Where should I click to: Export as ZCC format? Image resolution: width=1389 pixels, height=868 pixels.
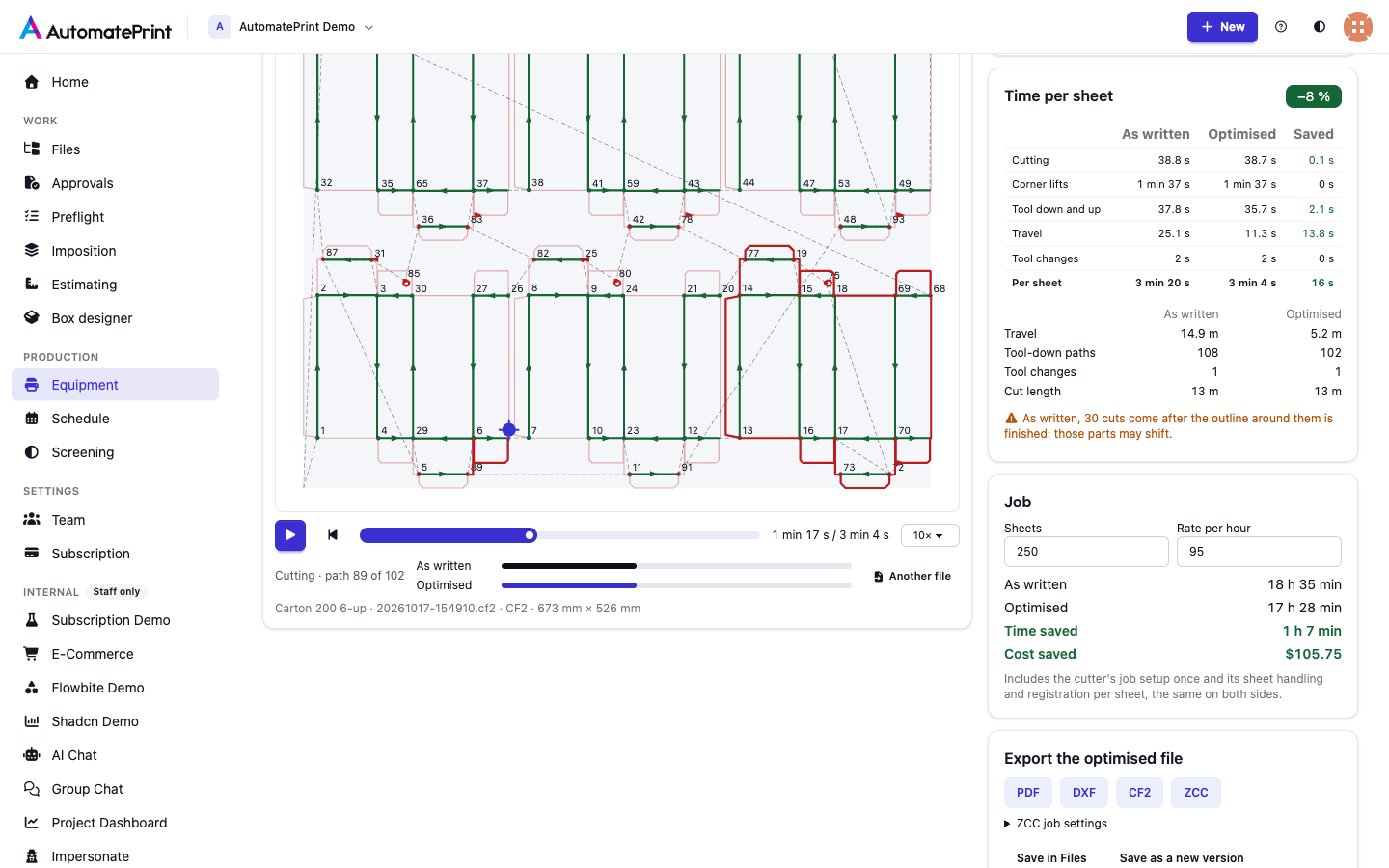[x=1196, y=793]
